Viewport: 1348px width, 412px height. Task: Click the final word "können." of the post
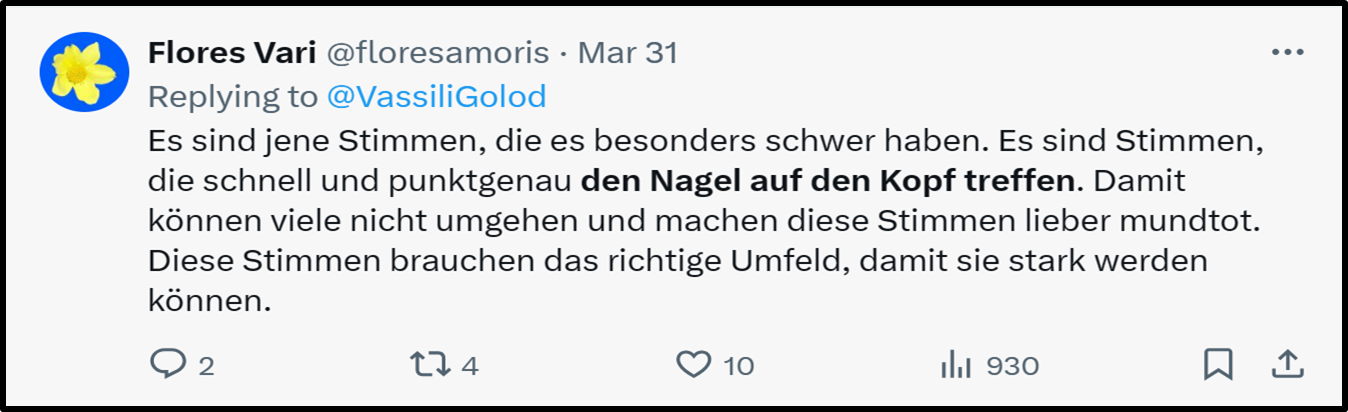point(209,302)
